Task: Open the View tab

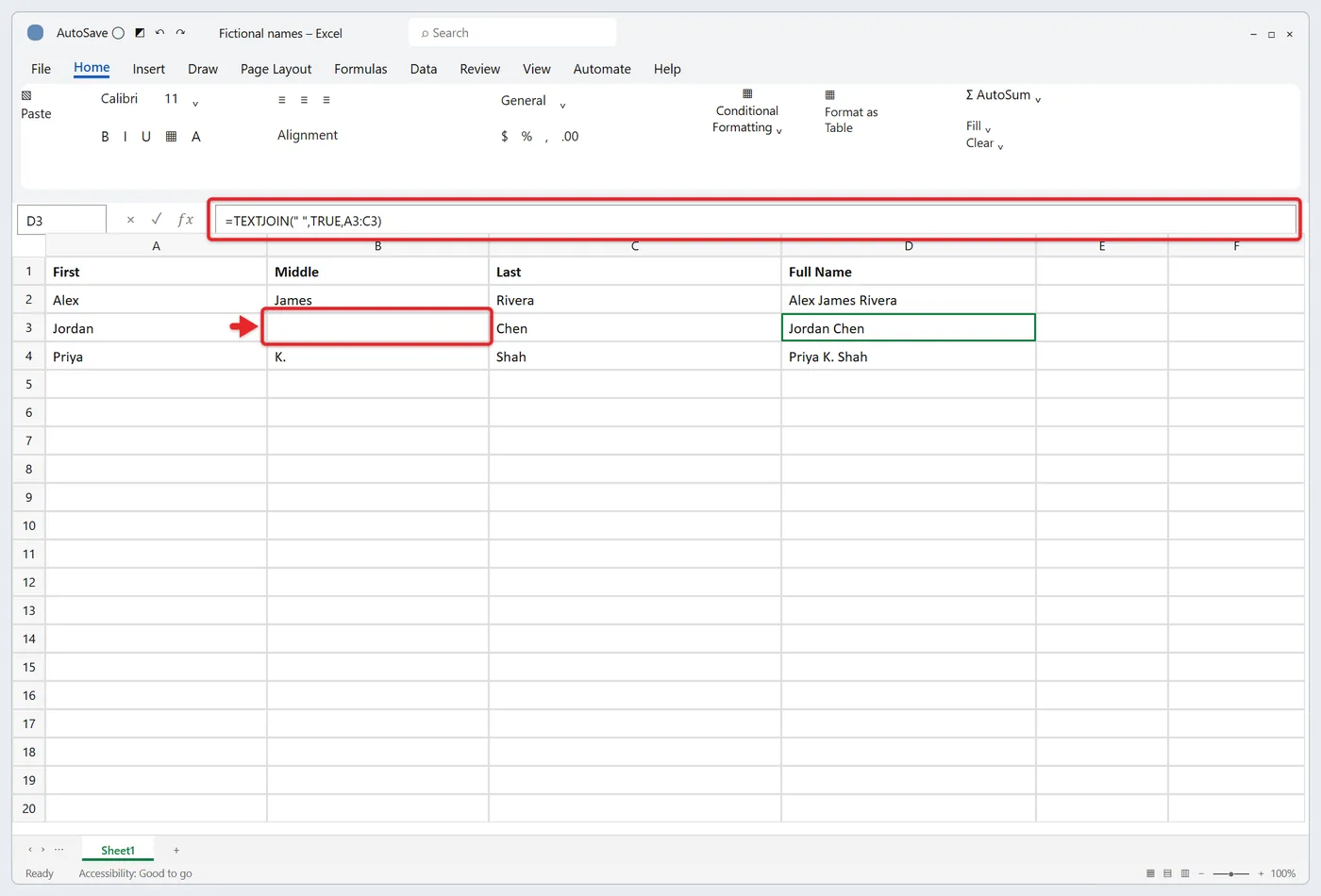Action: [537, 69]
